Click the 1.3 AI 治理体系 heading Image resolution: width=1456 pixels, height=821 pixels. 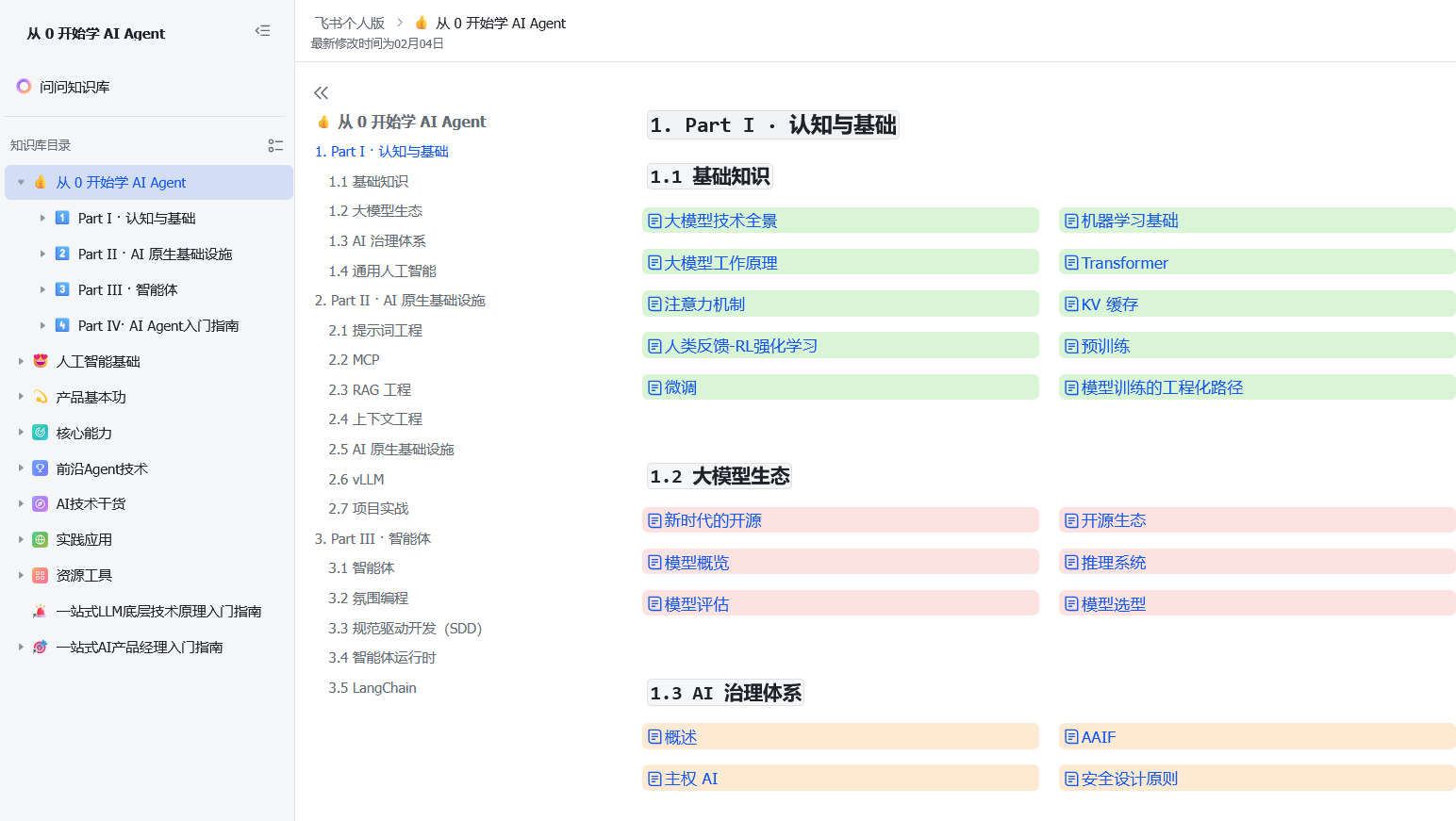tap(725, 693)
